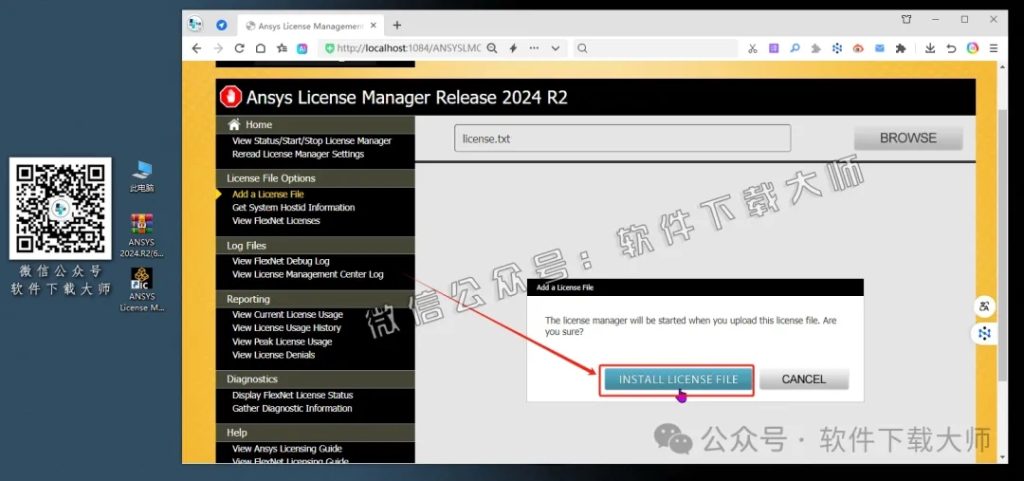This screenshot has width=1024, height=481.
Task: Open View Ansys Licensing Guide
Action: click(x=287, y=448)
